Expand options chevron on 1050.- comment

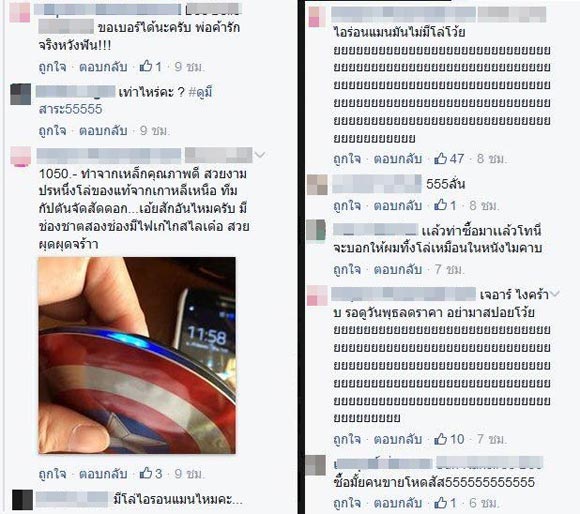(260, 155)
